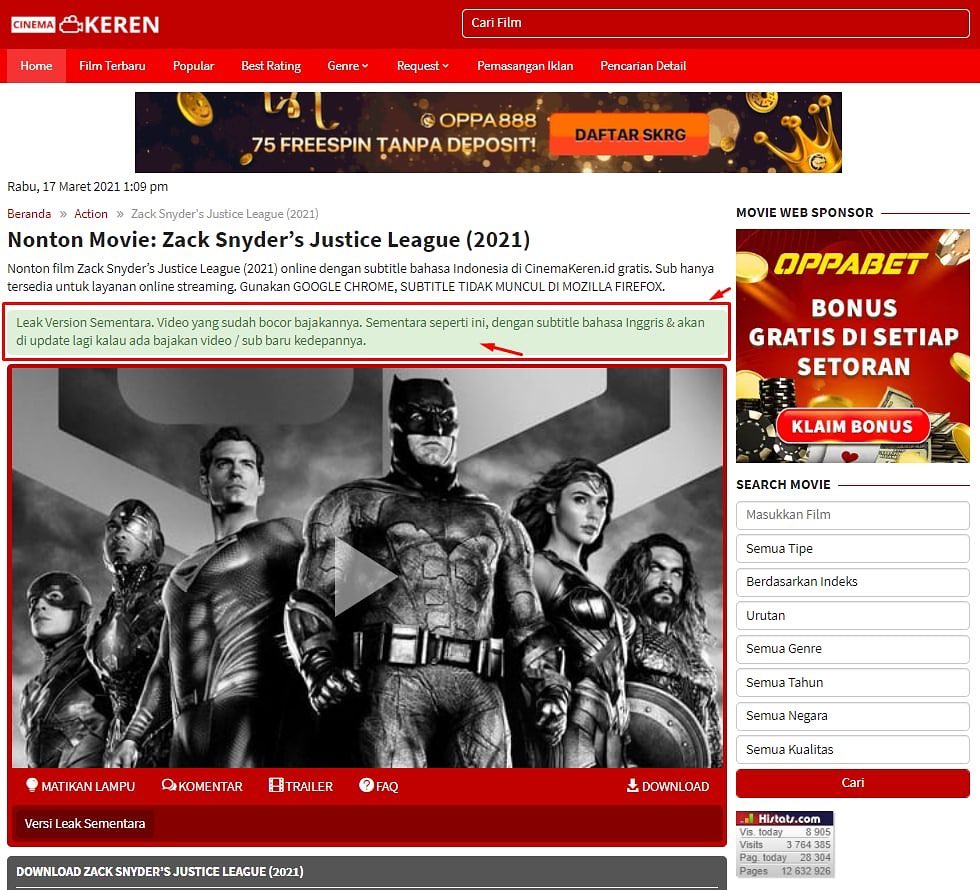Image resolution: width=980 pixels, height=890 pixels.
Task: Expand the Genre dropdown menu
Action: click(x=348, y=66)
